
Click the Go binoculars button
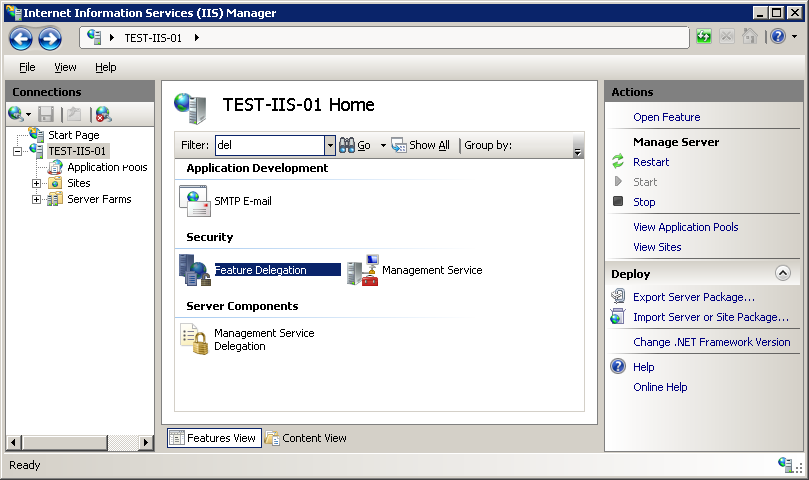[x=355, y=146]
